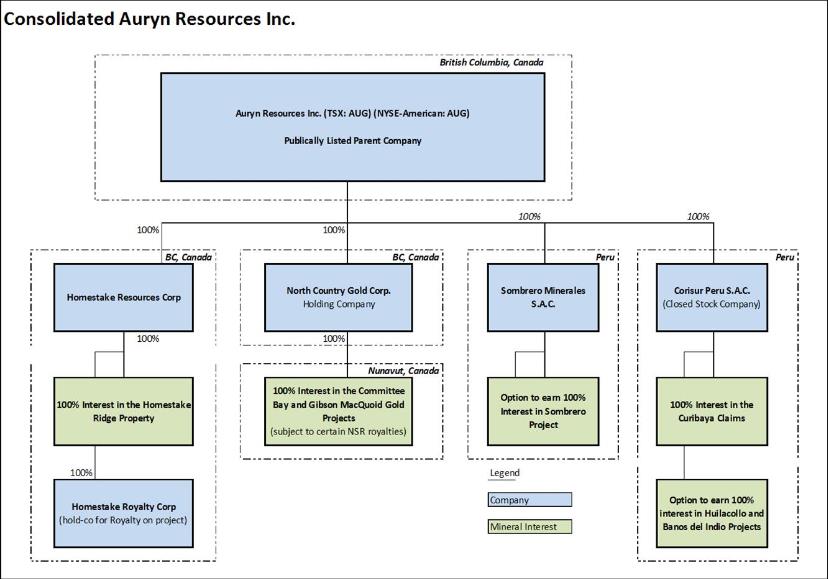
Task: Click the Curibaya Claims interest box
Action: pyautogui.click(x=712, y=410)
